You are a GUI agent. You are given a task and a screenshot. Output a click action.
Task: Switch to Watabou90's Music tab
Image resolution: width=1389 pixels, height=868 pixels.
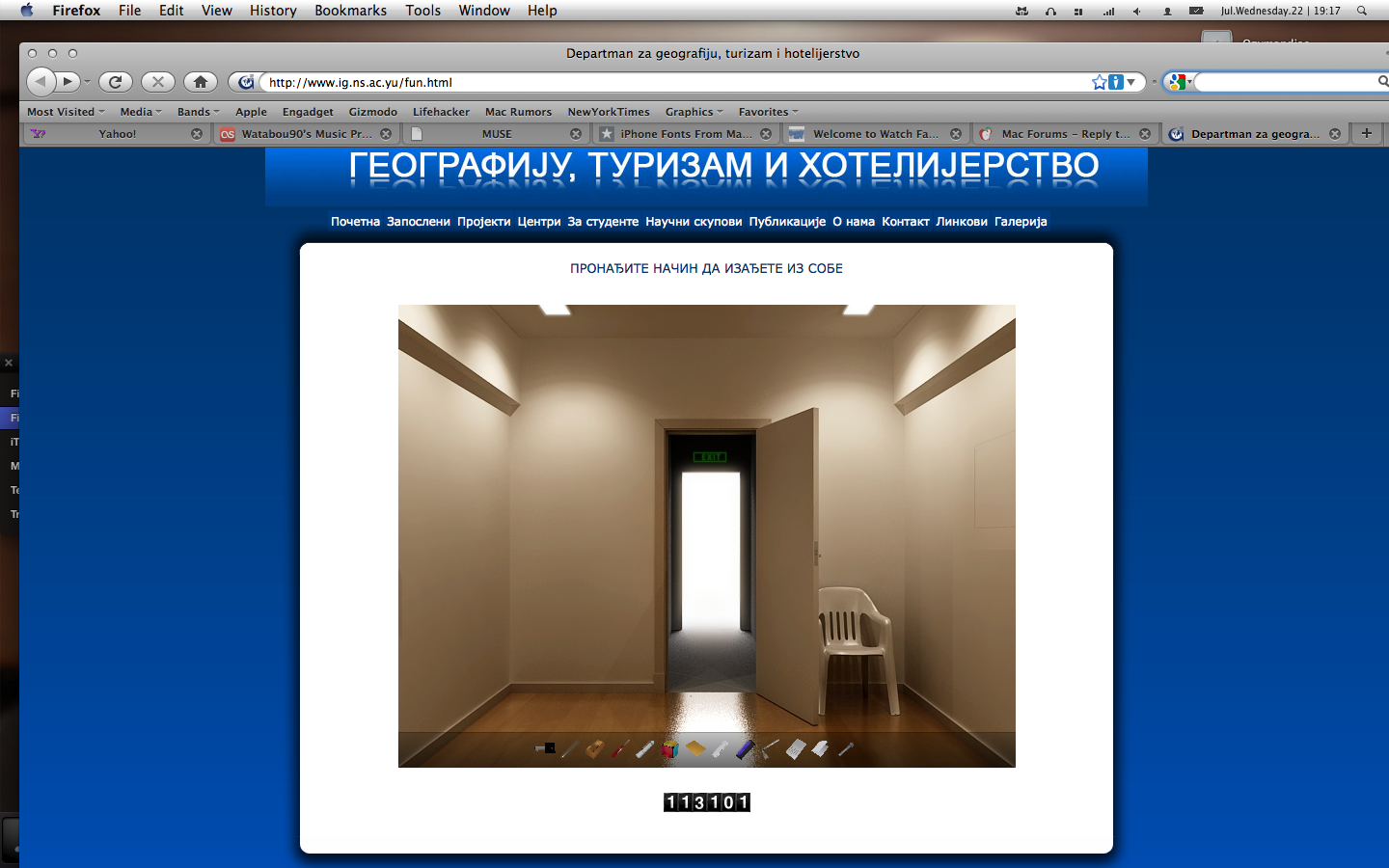pyautogui.click(x=306, y=134)
